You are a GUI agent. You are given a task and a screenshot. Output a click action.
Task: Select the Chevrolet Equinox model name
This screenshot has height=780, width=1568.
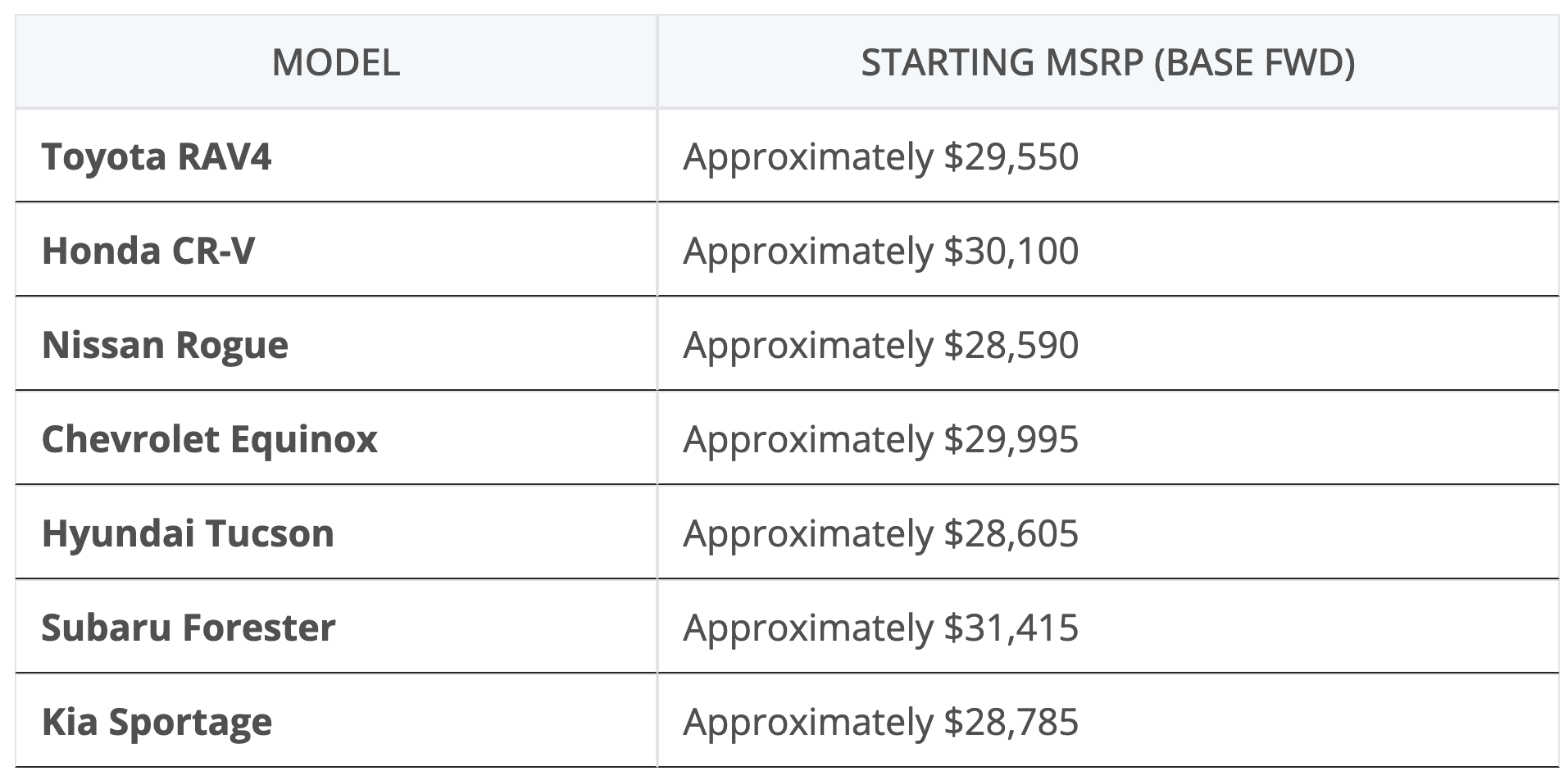click(209, 439)
